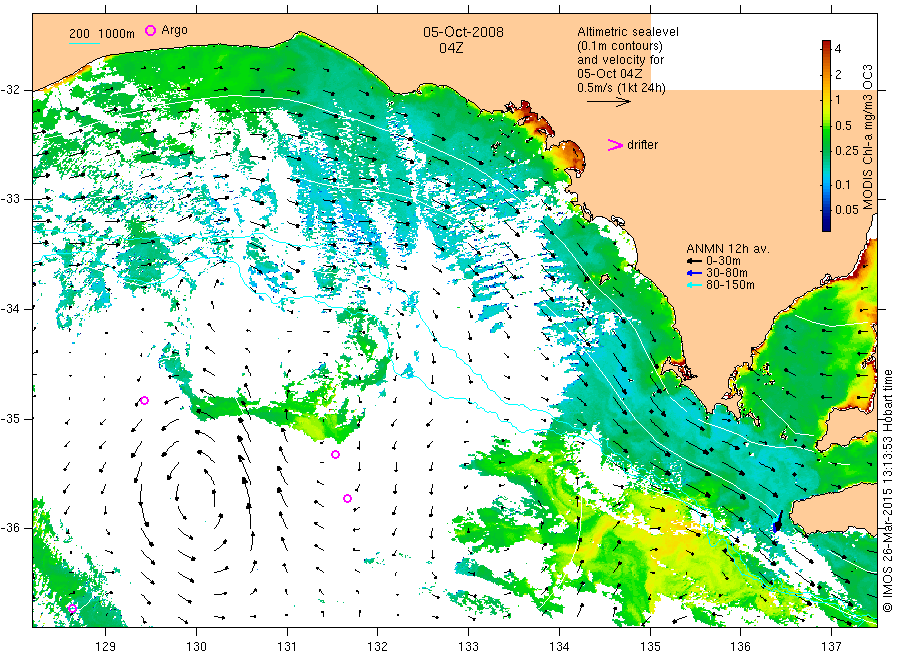Click the Argo float marker near 131.7, -35.7

(347, 498)
